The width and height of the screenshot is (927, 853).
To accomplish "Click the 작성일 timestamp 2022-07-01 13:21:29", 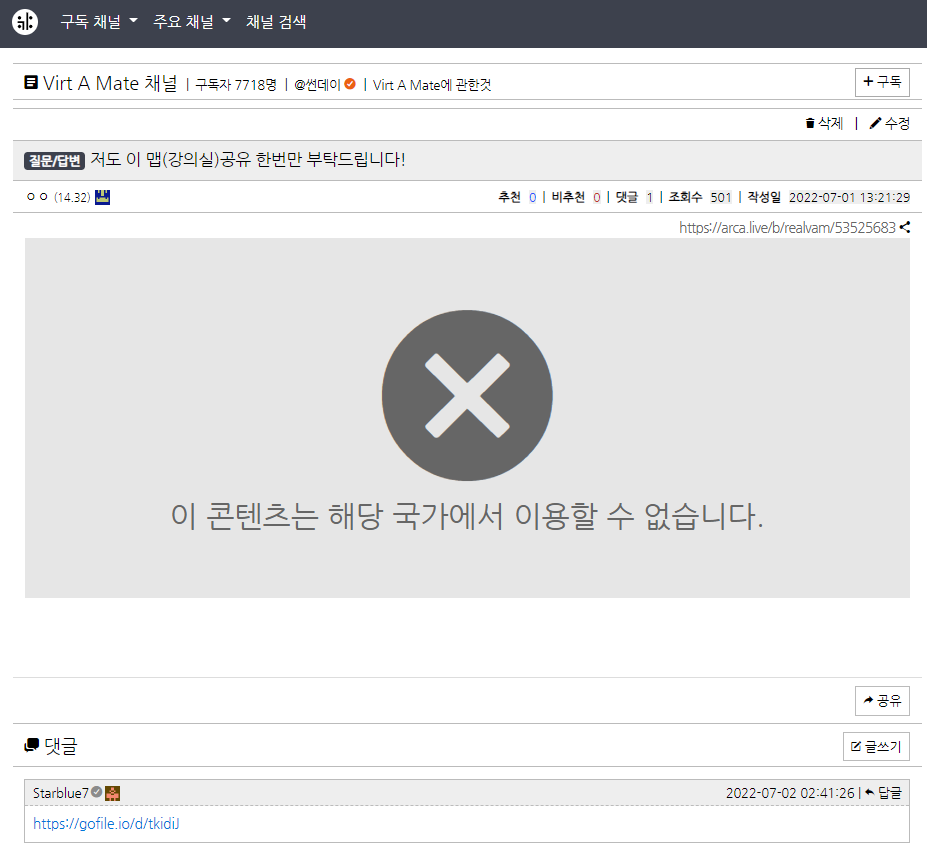I will pyautogui.click(x=849, y=197).
